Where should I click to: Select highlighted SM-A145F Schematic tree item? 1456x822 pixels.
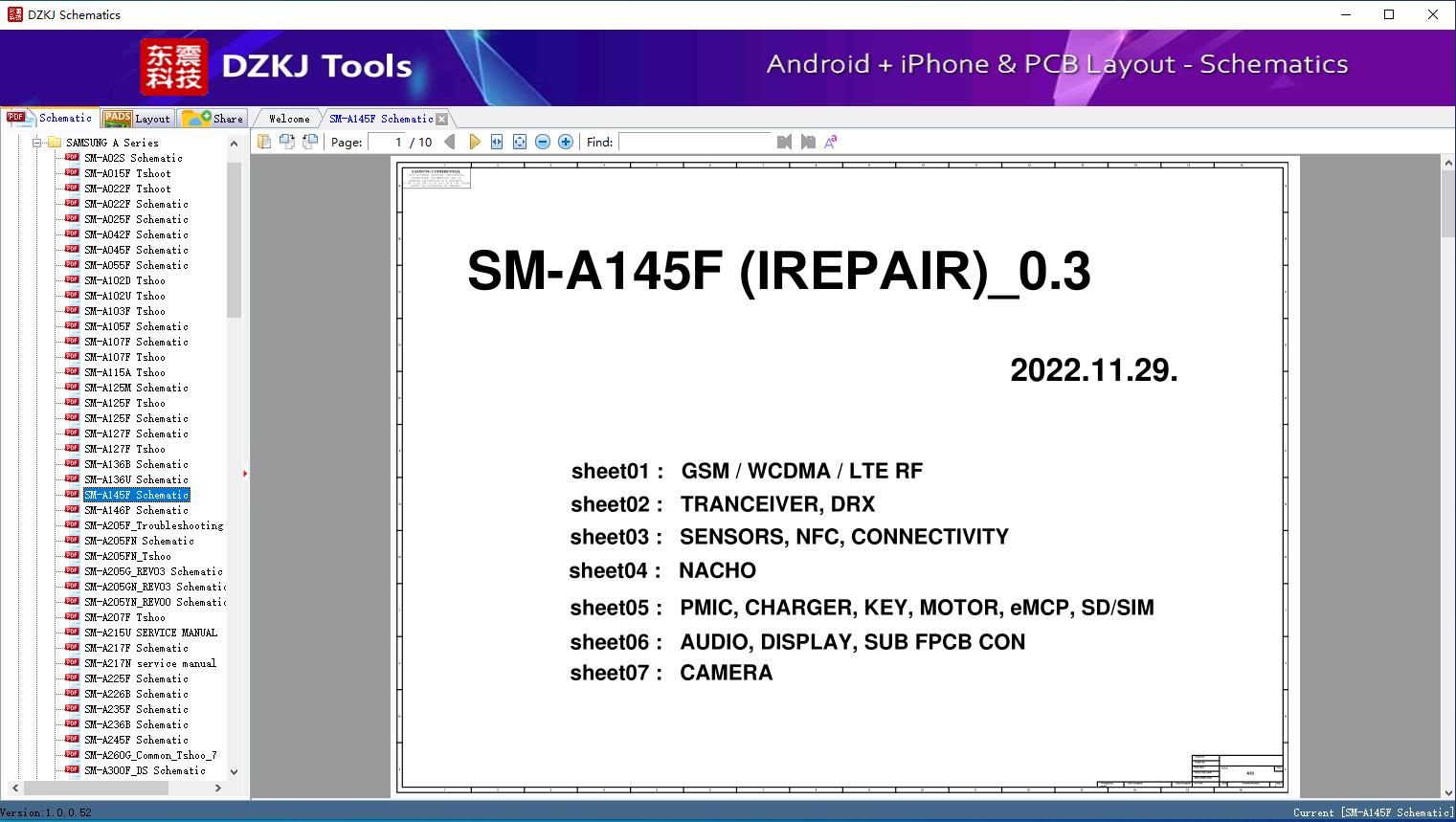[136, 495]
